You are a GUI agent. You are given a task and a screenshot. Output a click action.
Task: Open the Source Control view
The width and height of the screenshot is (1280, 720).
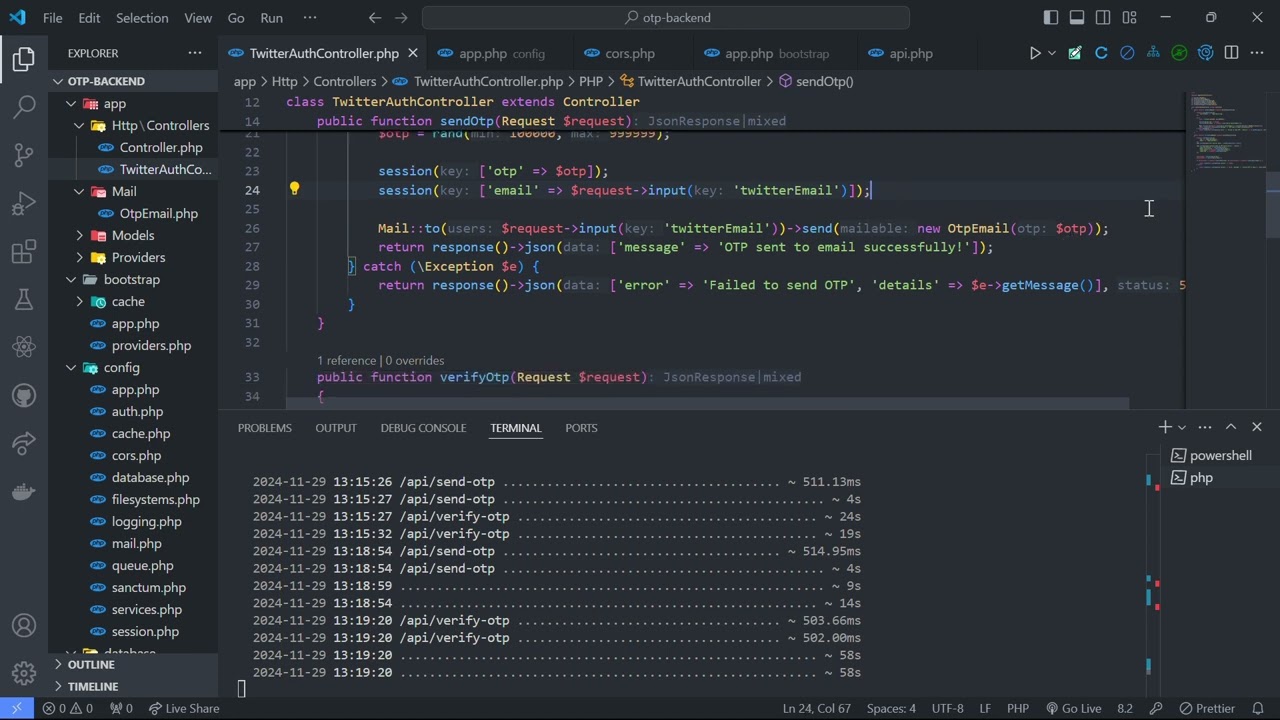coord(24,155)
